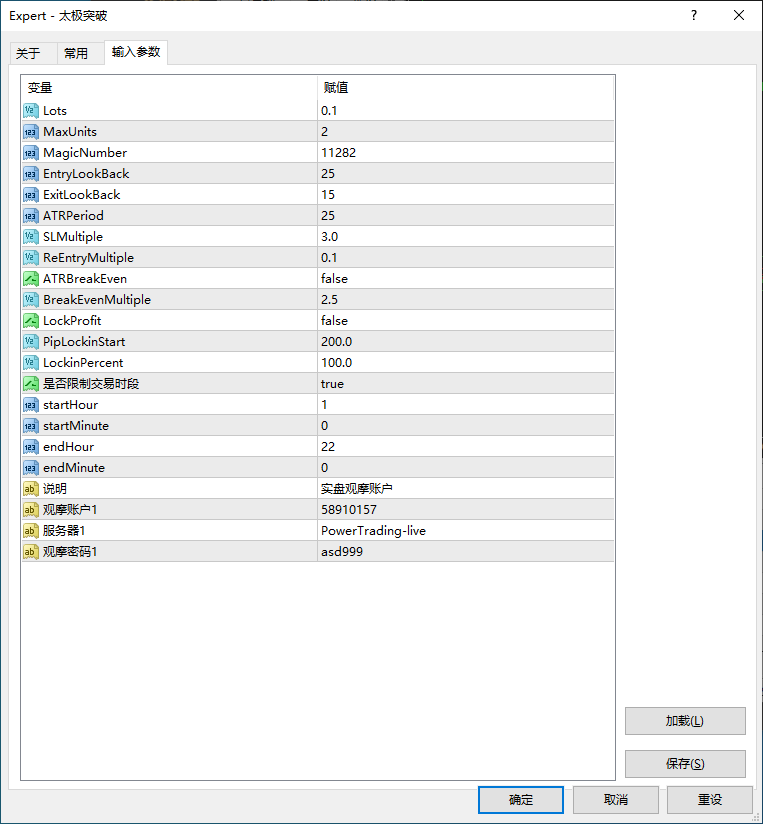Open the help question mark button

click(x=694, y=15)
